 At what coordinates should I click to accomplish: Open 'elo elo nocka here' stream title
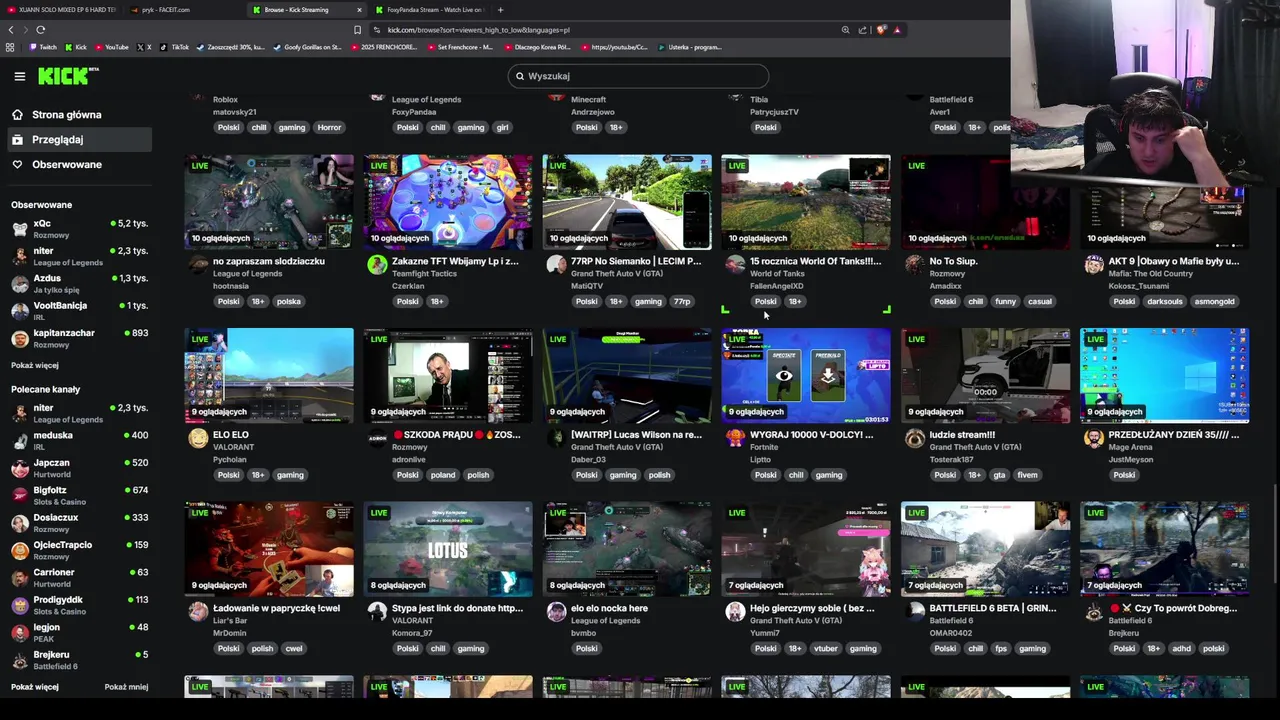pos(609,608)
